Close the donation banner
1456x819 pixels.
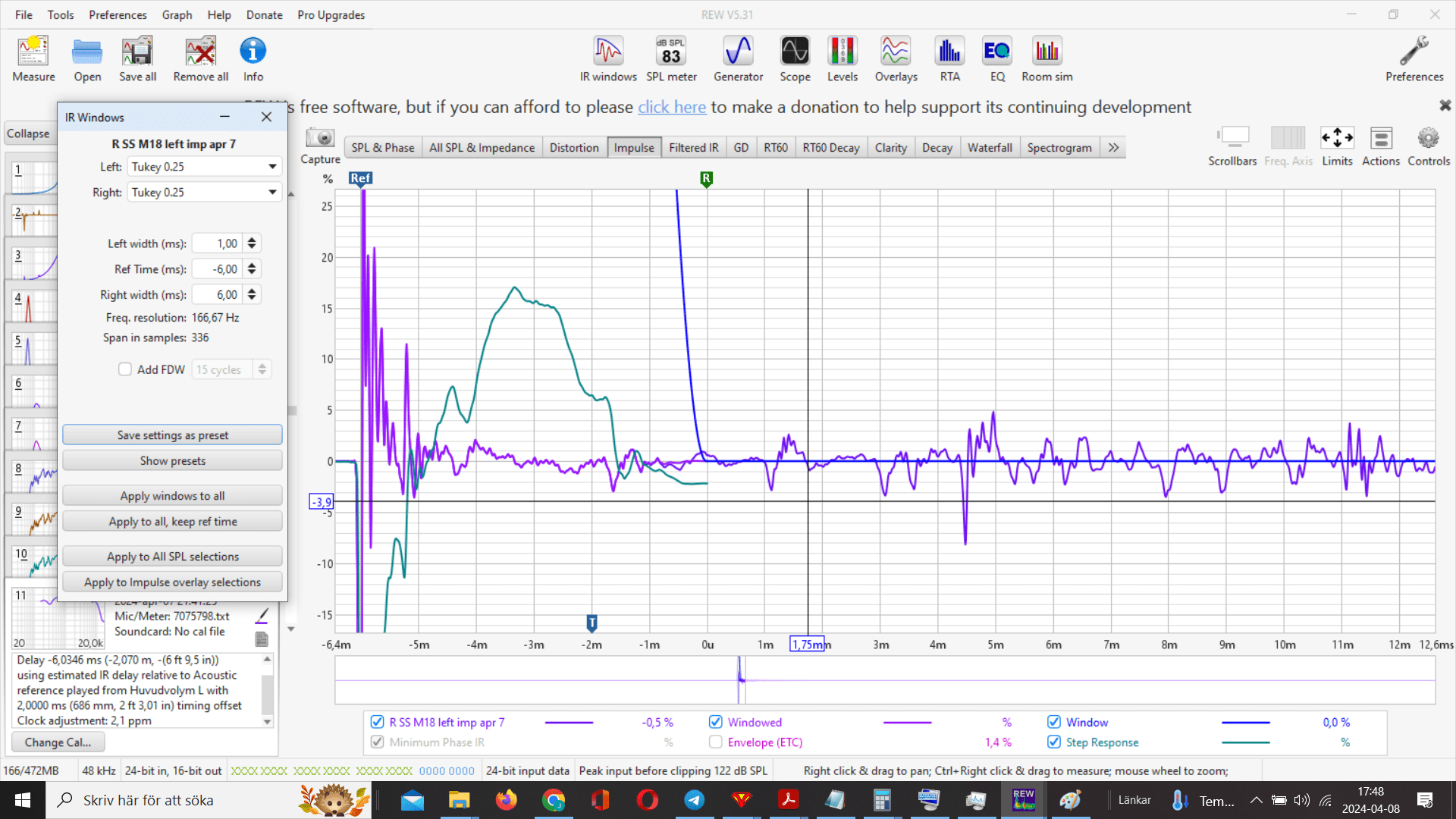1445,105
